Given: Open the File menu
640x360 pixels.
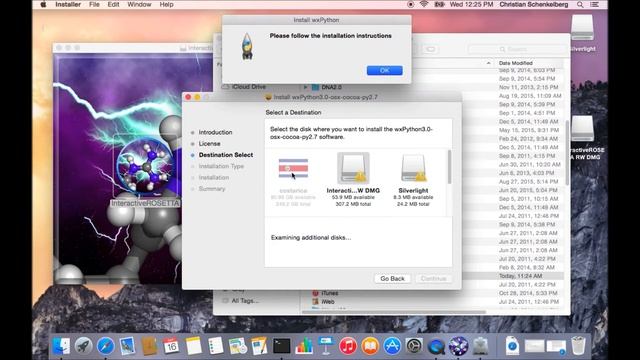Looking at the screenshot, I should coord(94,4).
